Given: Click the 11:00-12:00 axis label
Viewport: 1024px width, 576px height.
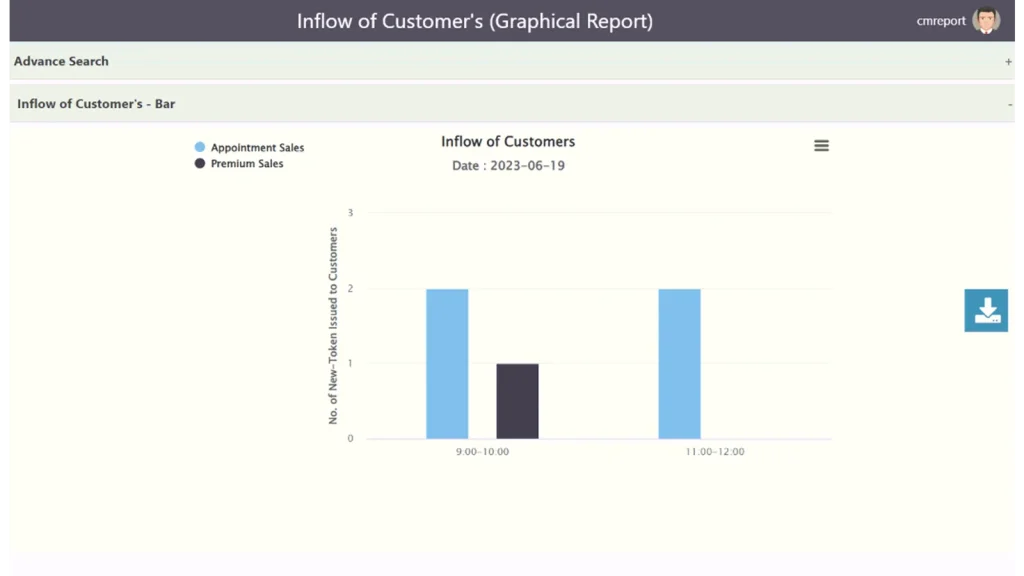Looking at the screenshot, I should click(x=714, y=451).
